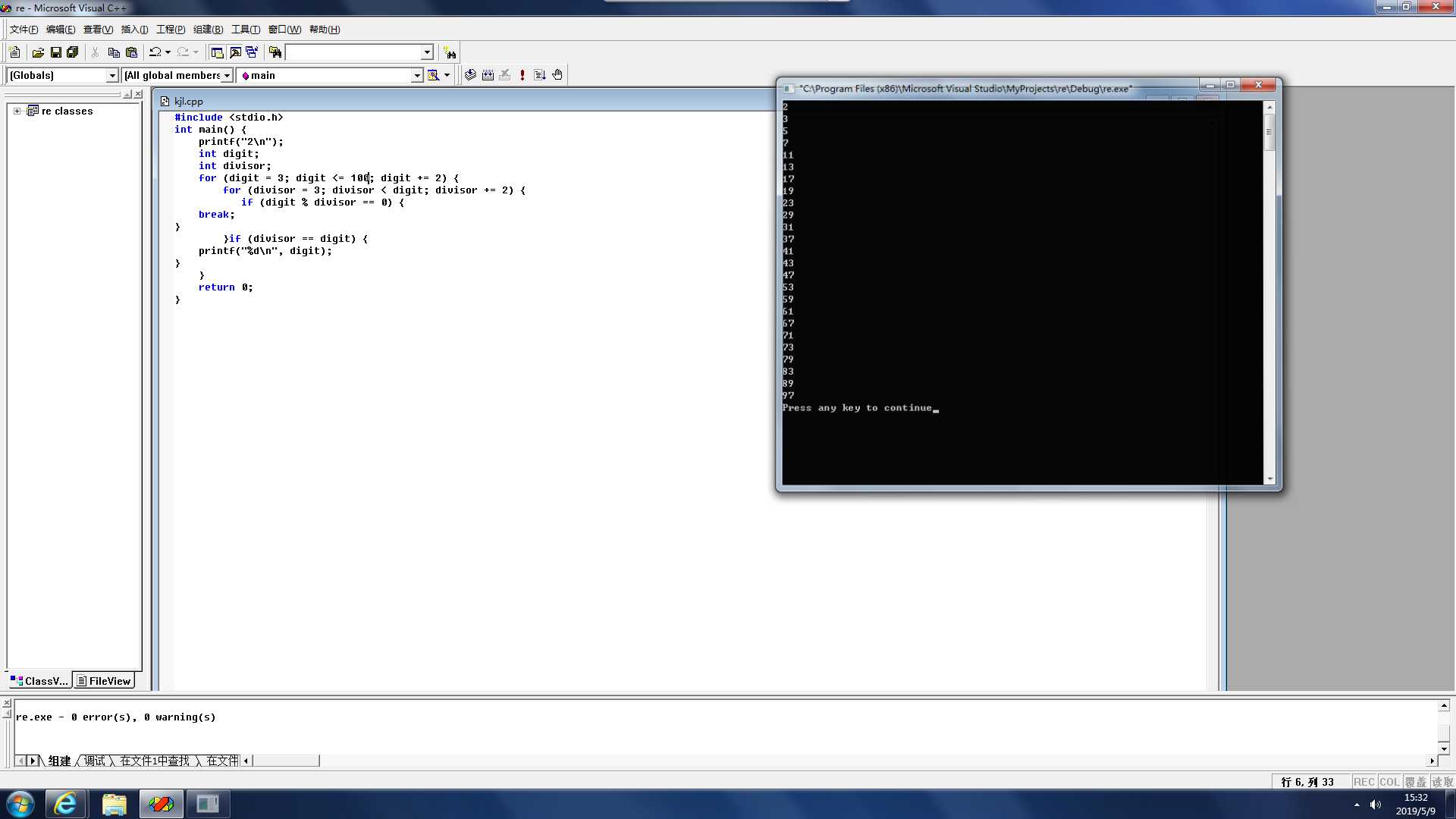Open the Windows Start button

[20, 804]
